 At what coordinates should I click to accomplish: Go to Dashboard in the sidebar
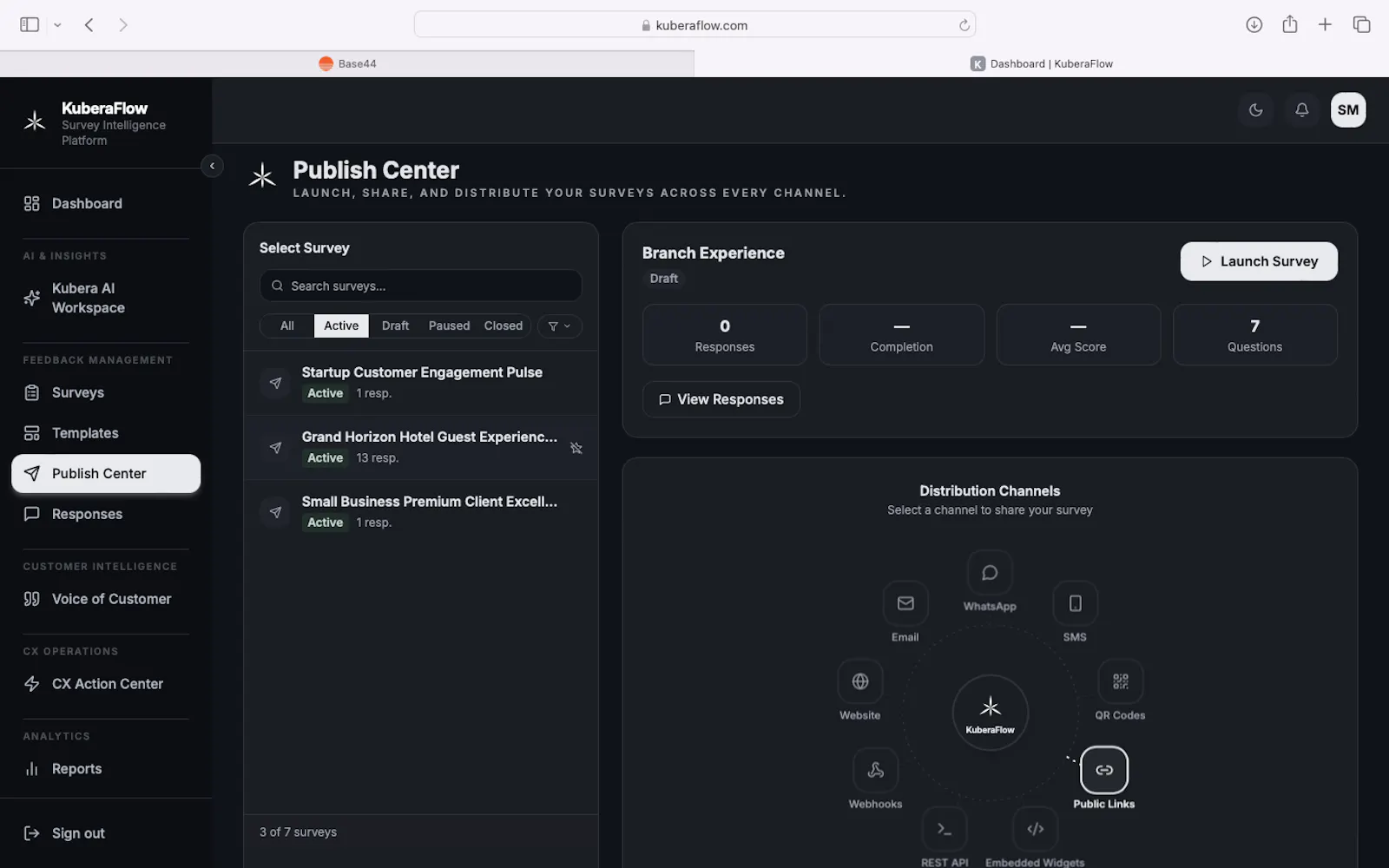[106, 203]
